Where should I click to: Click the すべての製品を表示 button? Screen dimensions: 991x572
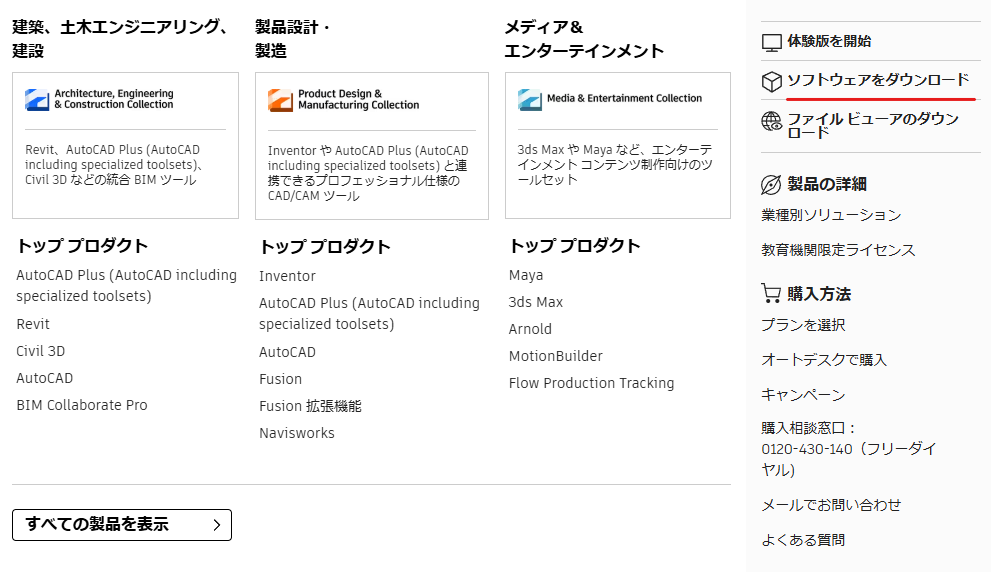coord(122,525)
